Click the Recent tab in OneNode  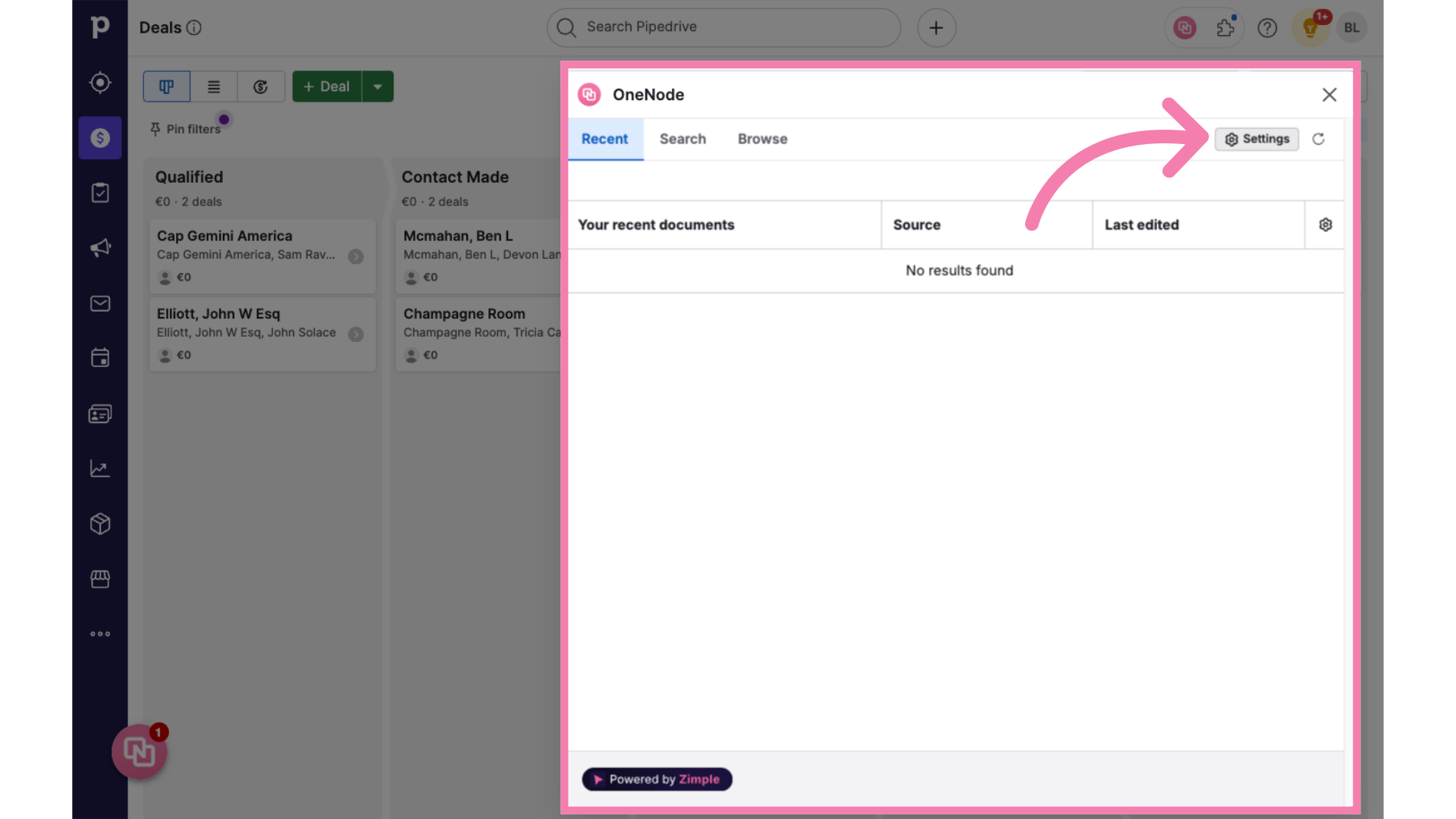[605, 138]
